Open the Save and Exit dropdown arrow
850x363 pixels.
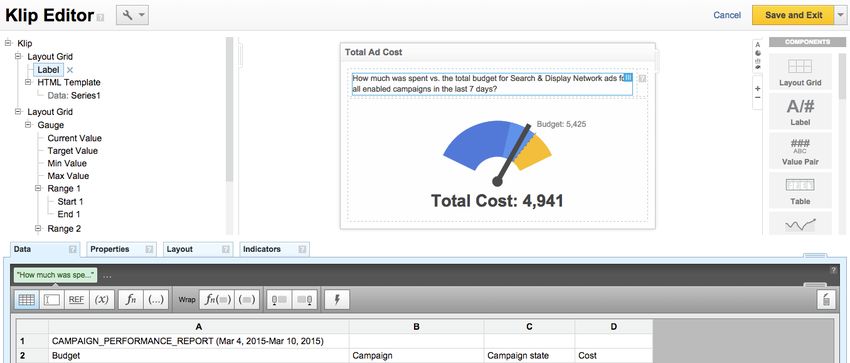[840, 15]
